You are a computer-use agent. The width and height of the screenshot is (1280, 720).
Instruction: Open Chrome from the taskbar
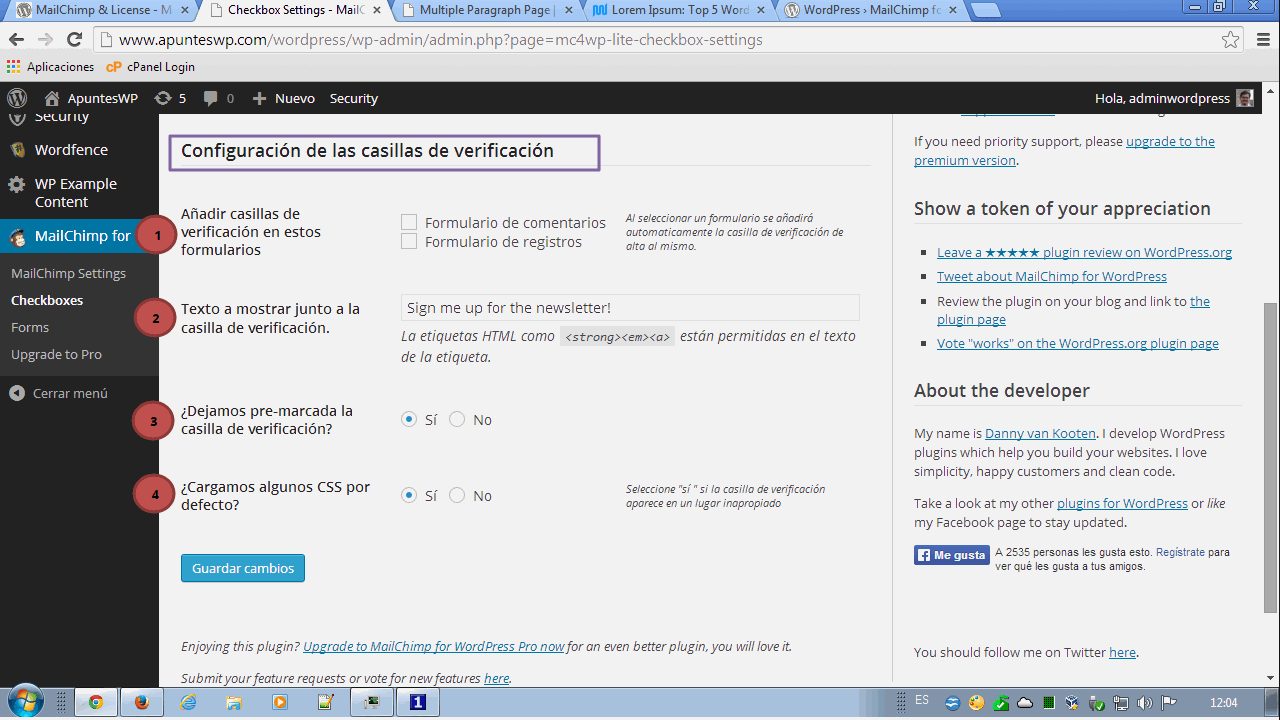pos(96,702)
